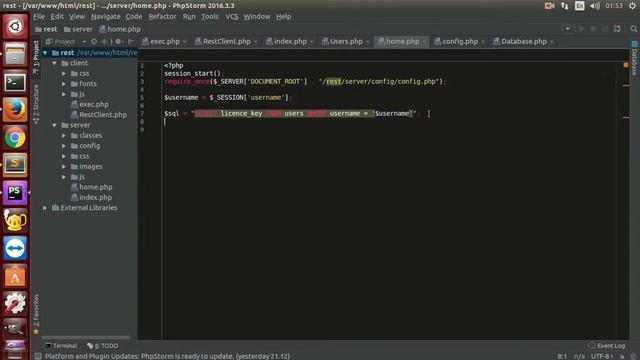This screenshot has width=640, height=360.
Task: Open the system session gear menu
Action: (x=632, y=6)
